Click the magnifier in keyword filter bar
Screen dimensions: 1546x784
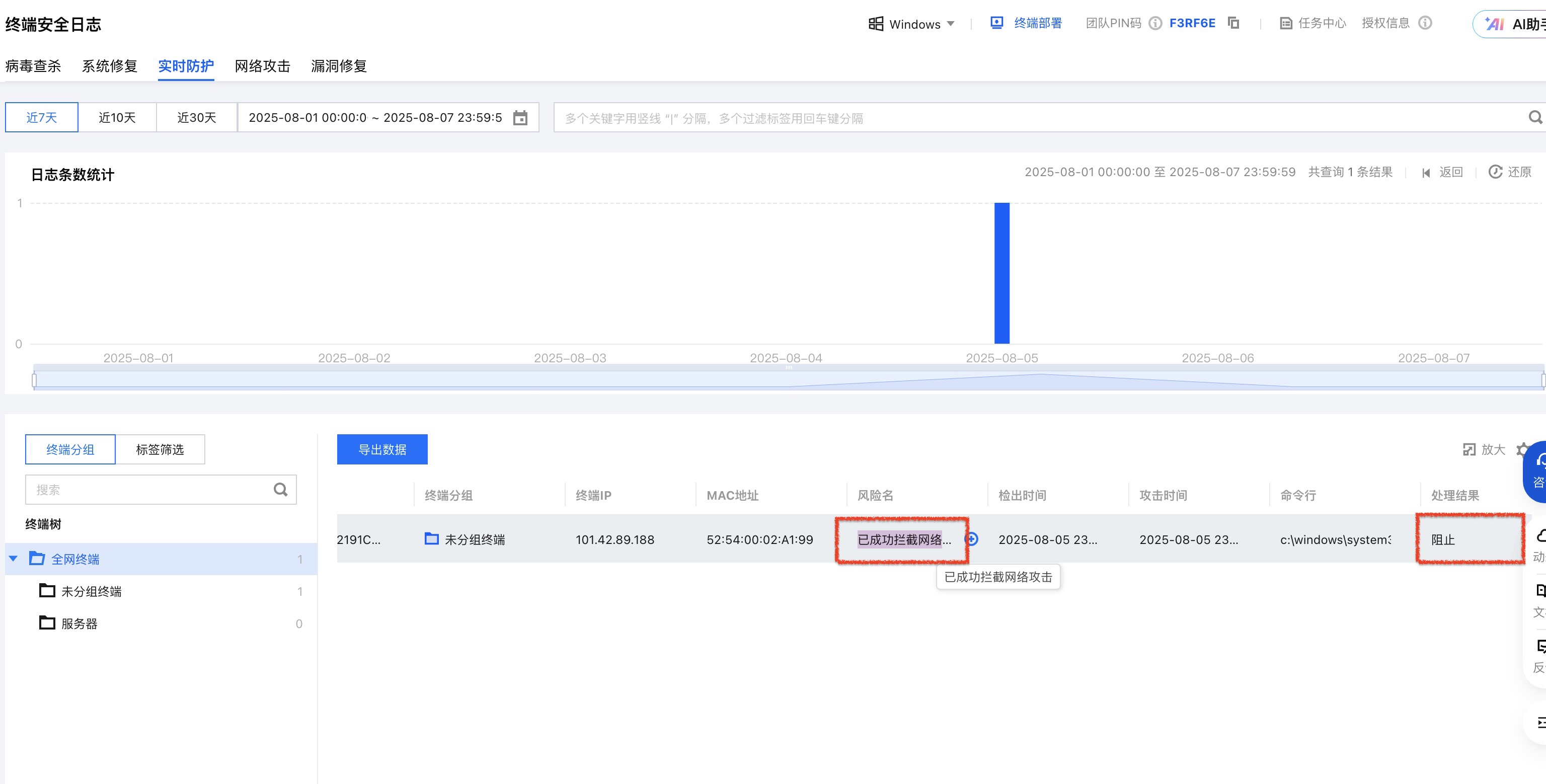point(1534,118)
